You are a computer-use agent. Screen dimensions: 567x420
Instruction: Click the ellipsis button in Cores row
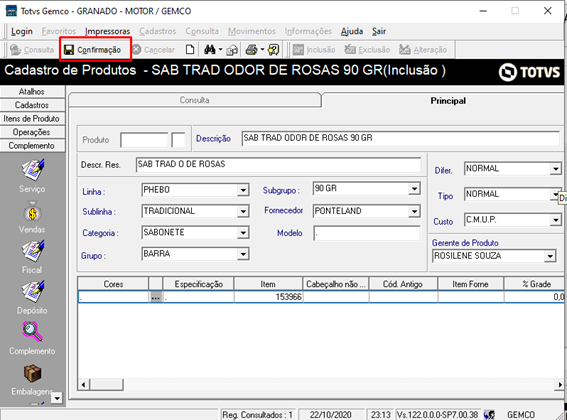[156, 297]
